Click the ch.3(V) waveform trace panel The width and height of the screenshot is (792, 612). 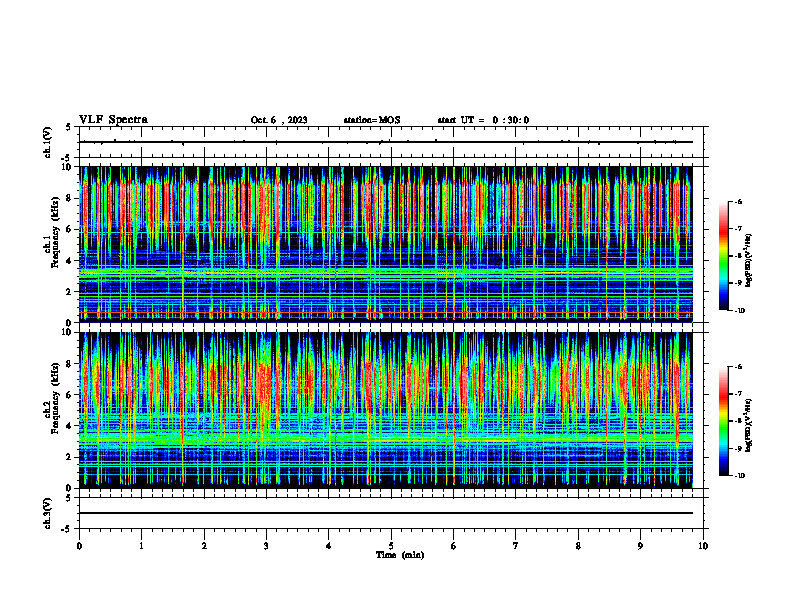point(391,513)
